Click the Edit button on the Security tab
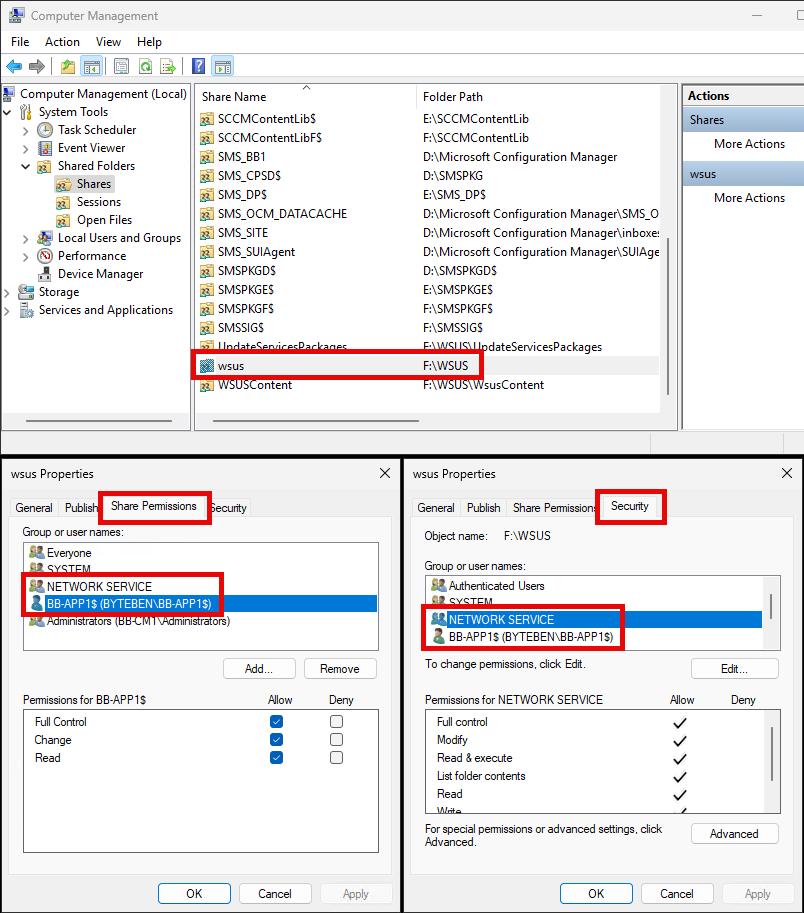 click(734, 668)
